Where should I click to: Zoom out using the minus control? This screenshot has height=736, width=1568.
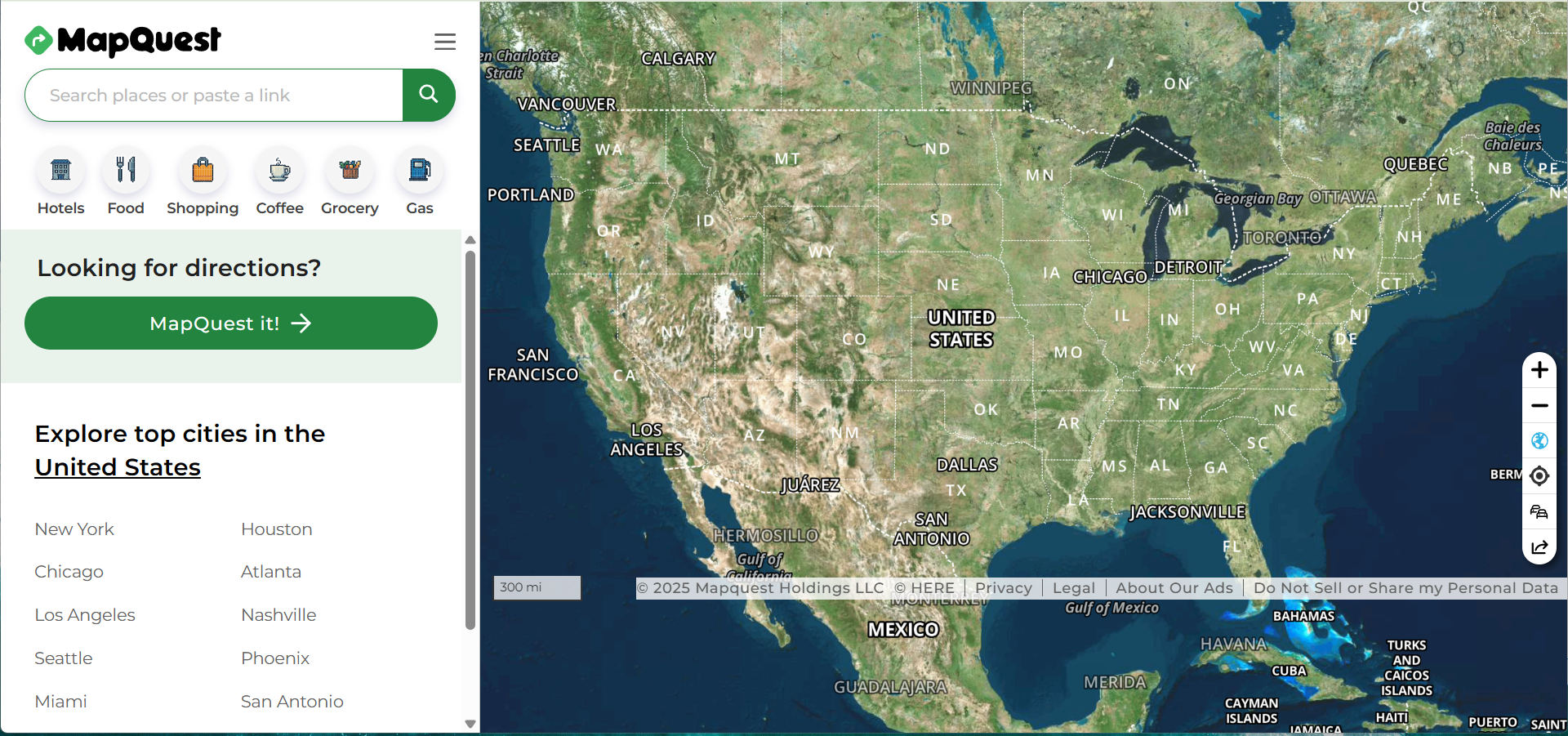[1540, 405]
